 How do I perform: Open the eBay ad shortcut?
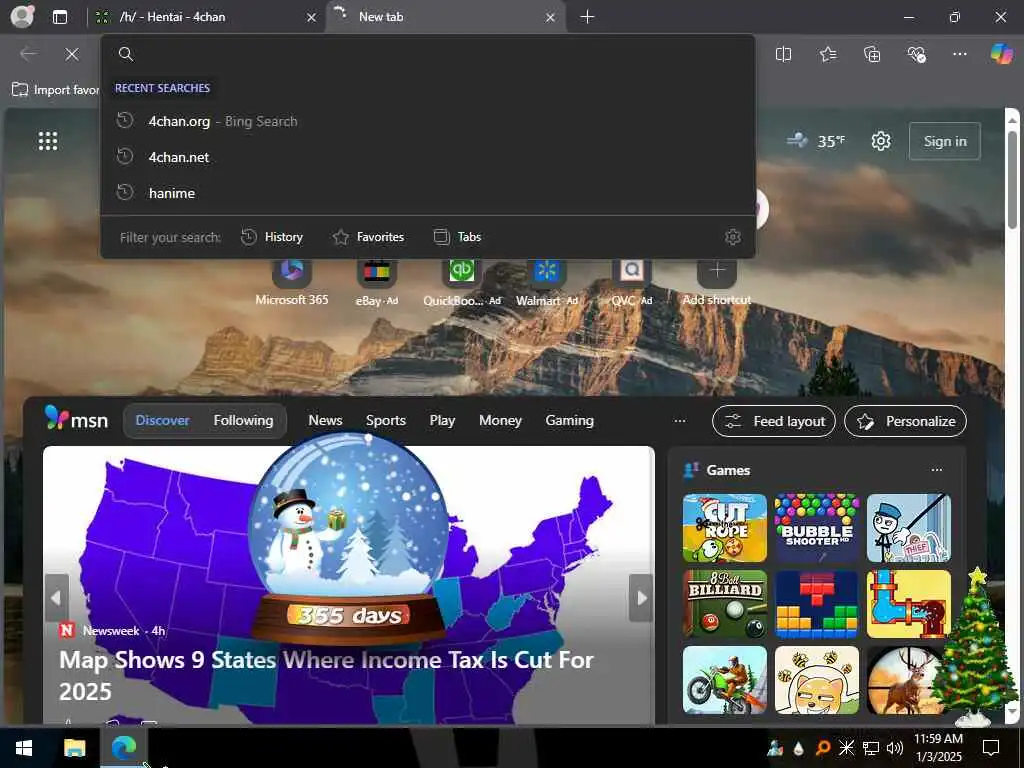point(377,283)
